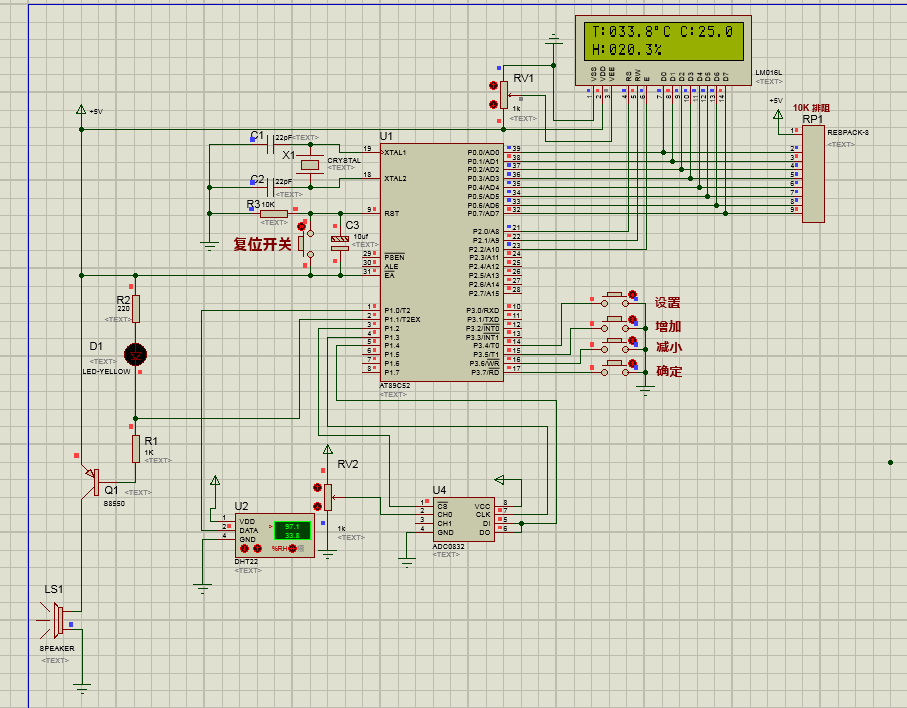The height and width of the screenshot is (708, 907).
Task: Click the +5V power terminal near RP1
Action: click(x=778, y=115)
